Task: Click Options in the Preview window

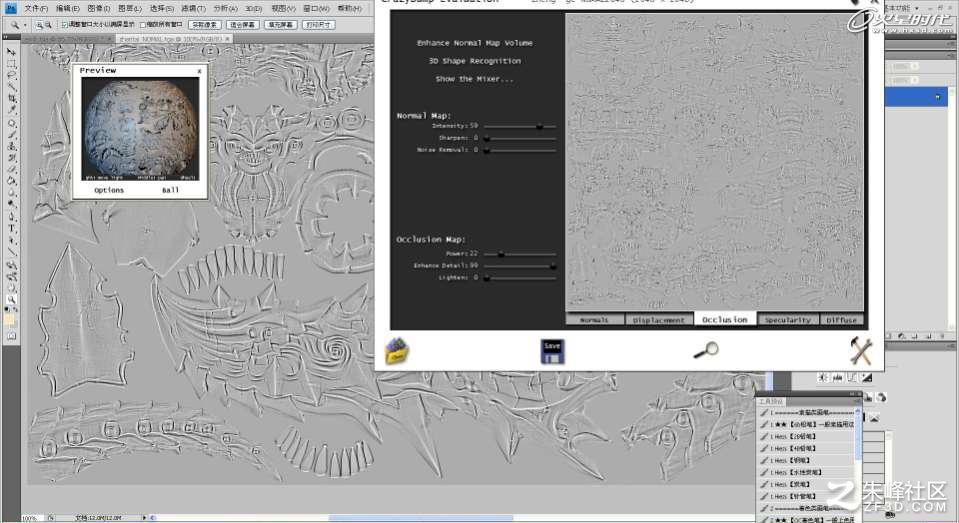Action: point(109,190)
